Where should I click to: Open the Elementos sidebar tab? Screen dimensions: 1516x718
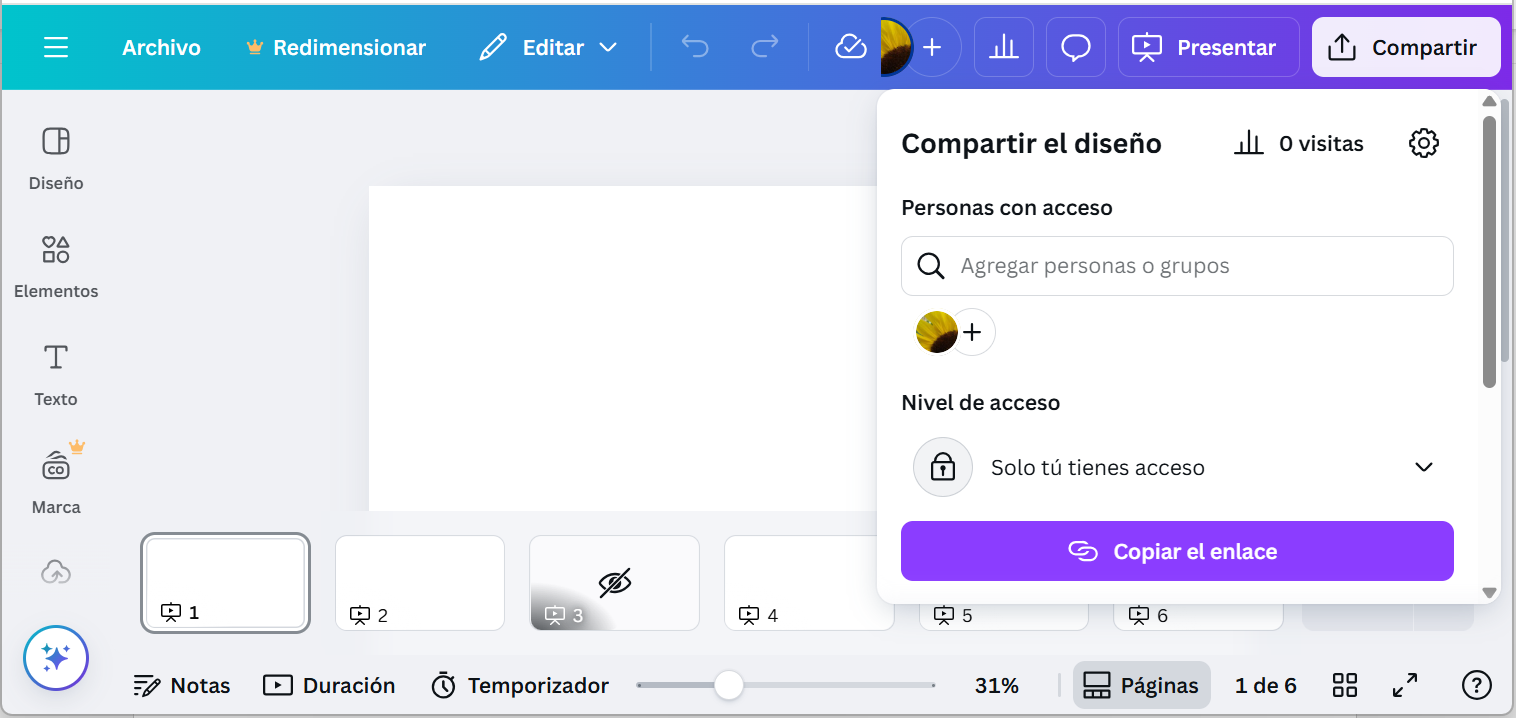pyautogui.click(x=56, y=265)
